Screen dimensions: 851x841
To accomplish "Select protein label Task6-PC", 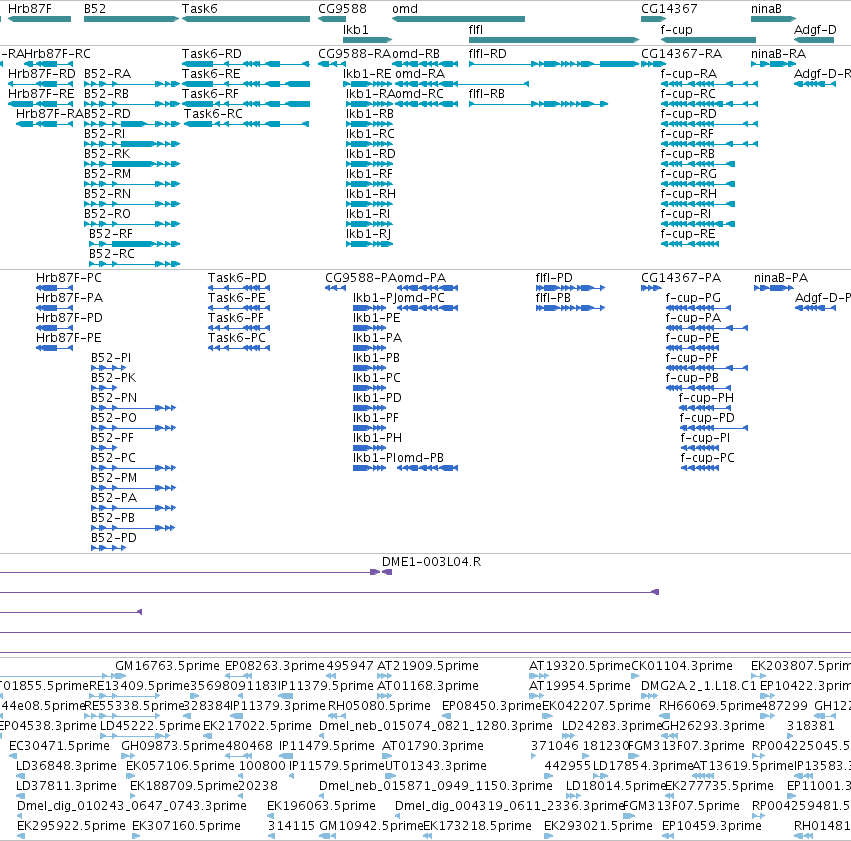I will [237, 337].
